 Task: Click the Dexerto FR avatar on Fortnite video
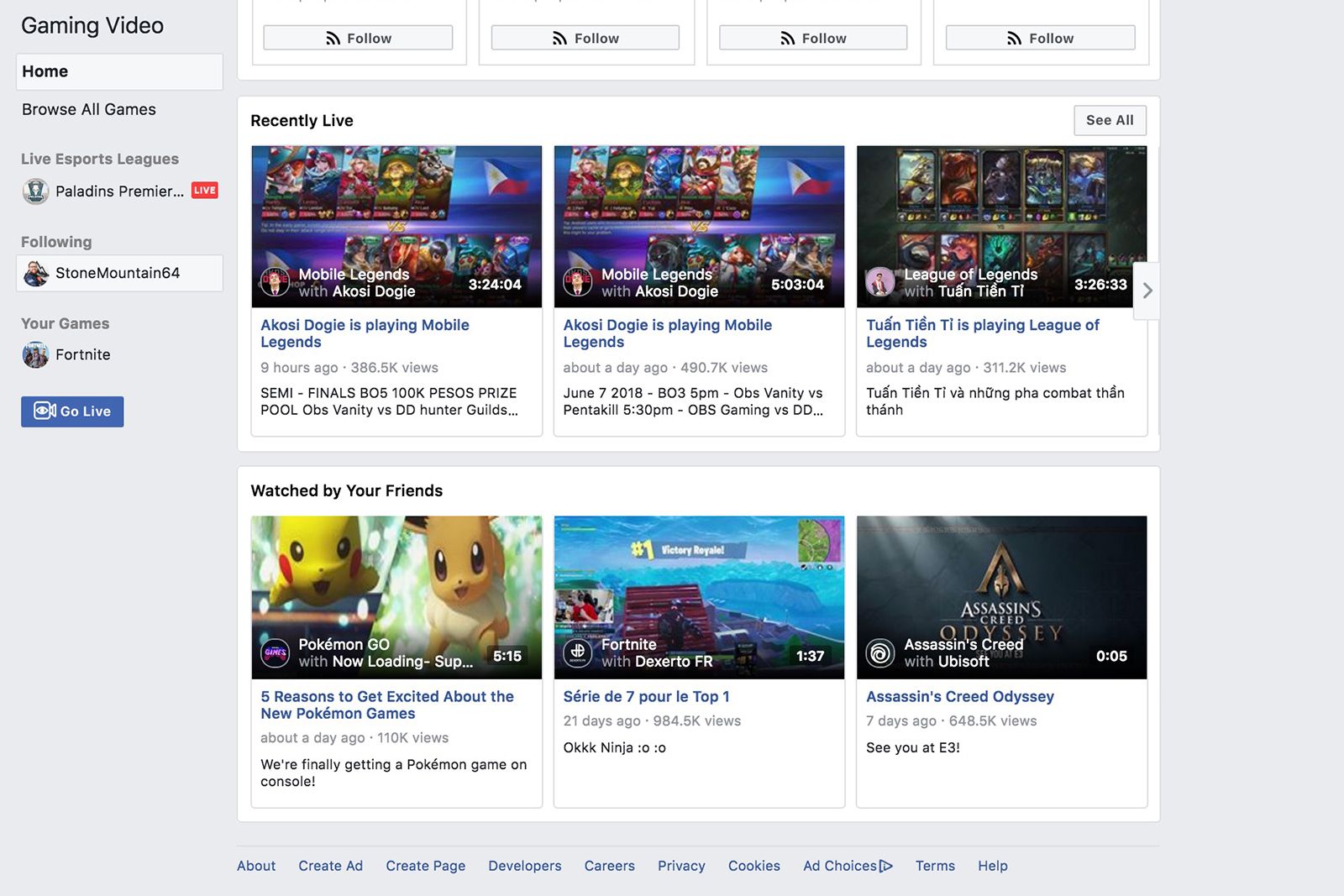point(577,652)
